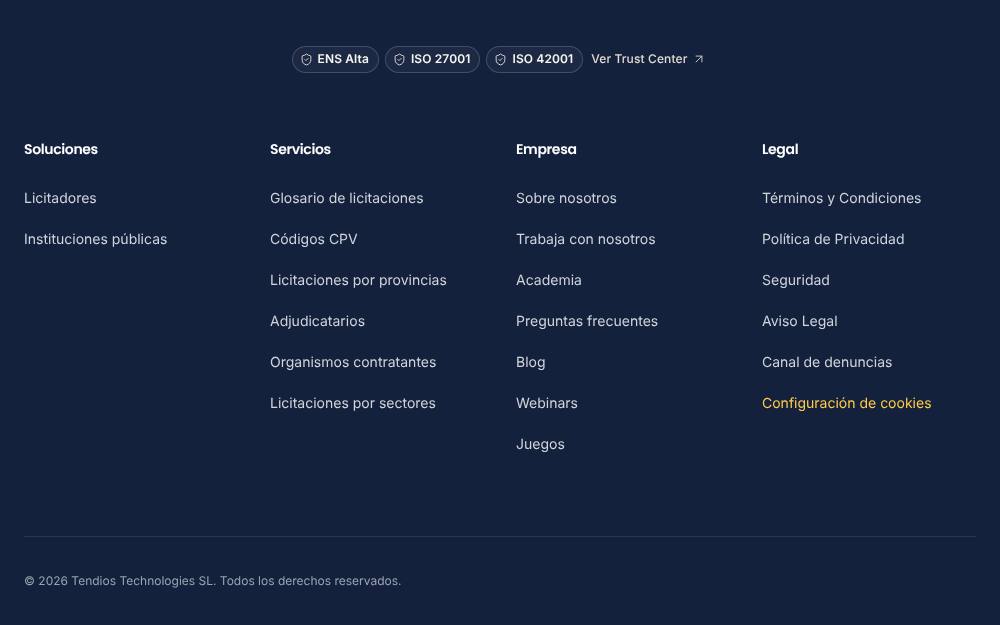Viewport: 1000px width, 625px height.
Task: Open the Licitadores link
Action: [60, 198]
